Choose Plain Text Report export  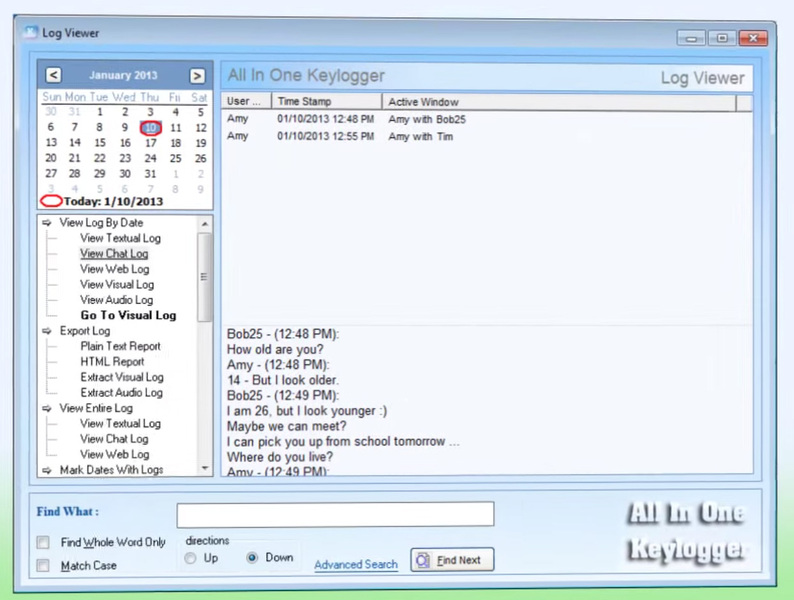[x=121, y=346]
